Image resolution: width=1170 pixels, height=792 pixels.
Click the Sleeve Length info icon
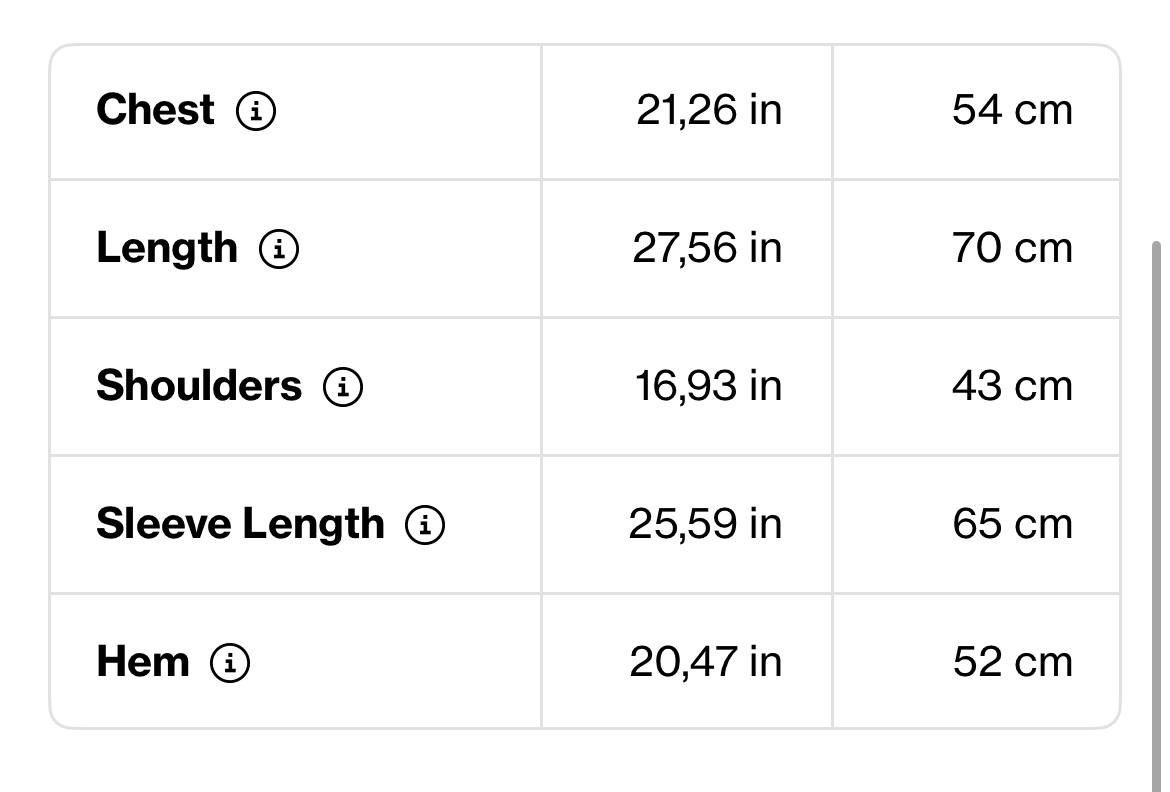click(x=425, y=524)
